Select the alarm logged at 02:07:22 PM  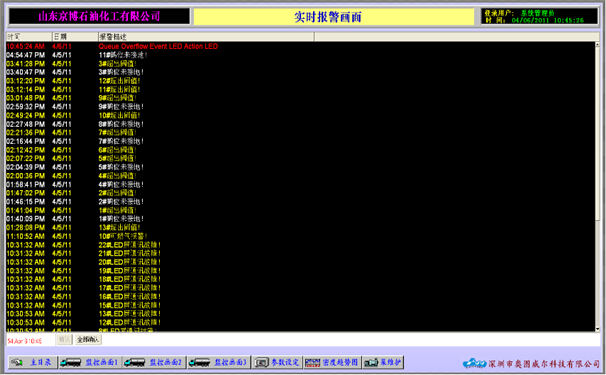click(300, 159)
